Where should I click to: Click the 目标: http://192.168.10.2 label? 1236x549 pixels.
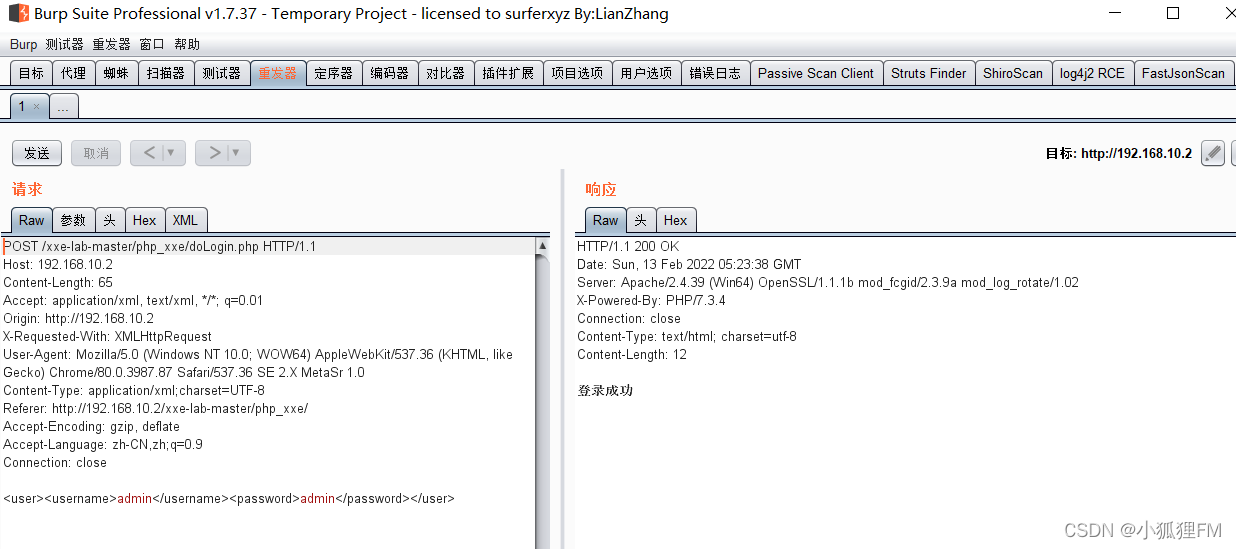1119,153
